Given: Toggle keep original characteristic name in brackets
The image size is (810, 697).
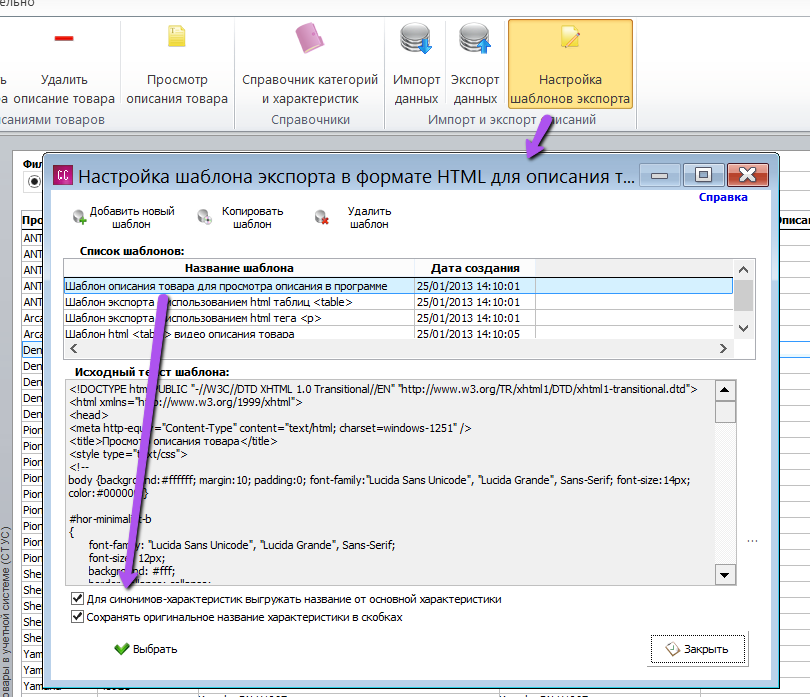Looking at the screenshot, I should tap(77, 616).
